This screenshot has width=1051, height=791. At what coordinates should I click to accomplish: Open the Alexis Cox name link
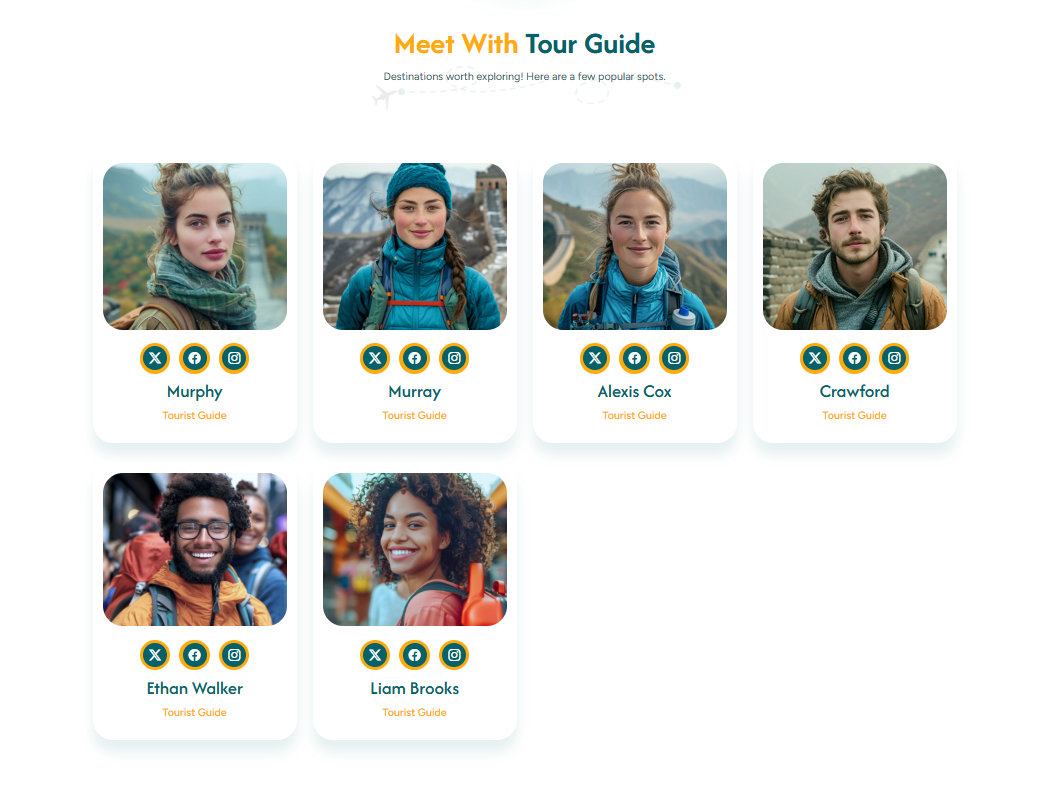[x=634, y=392]
